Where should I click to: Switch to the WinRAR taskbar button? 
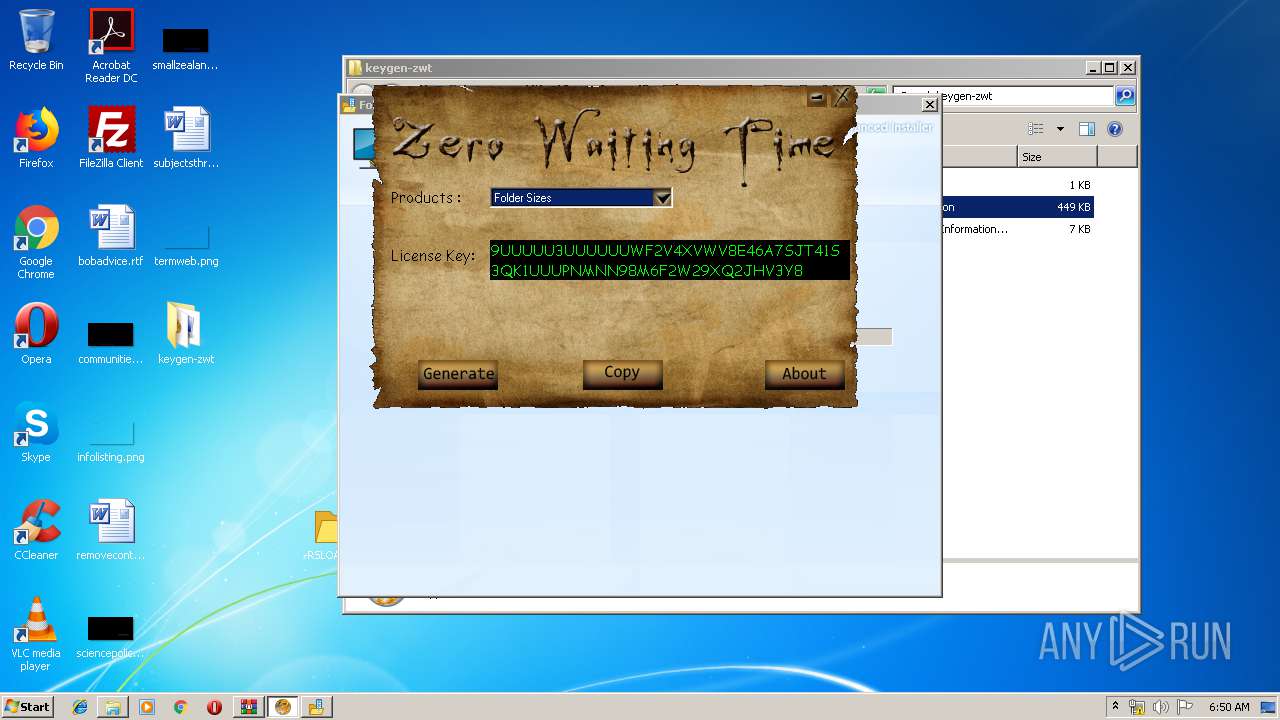(248, 707)
